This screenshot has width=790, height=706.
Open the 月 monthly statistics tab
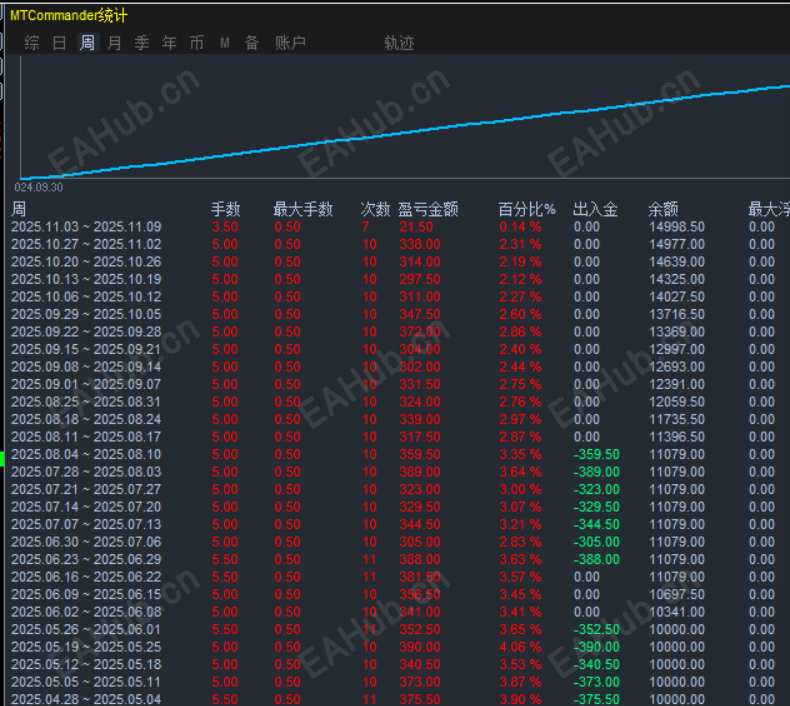pos(114,43)
